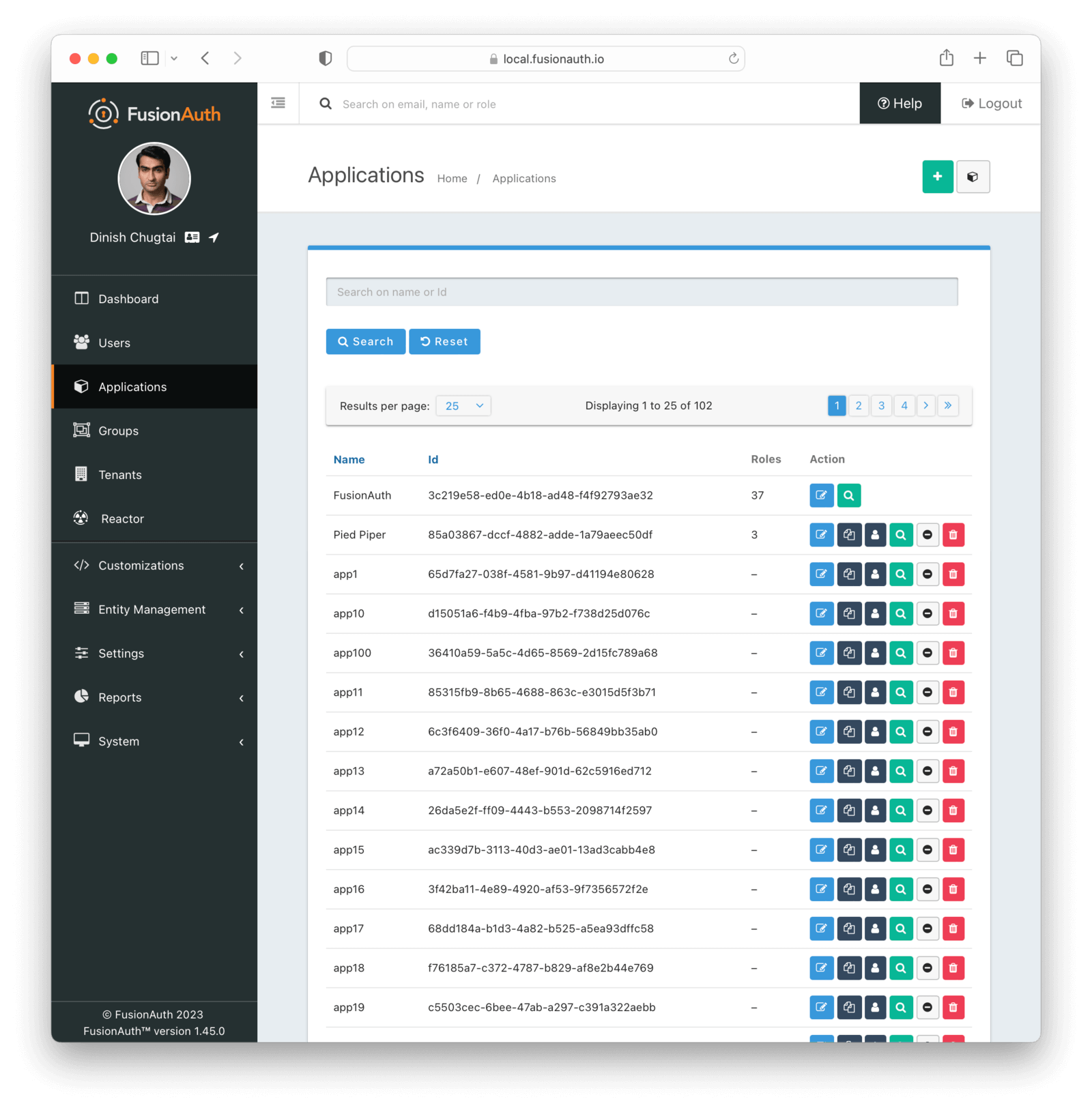Go to page 2 of results
Screen dimensions: 1092x1110
click(859, 405)
